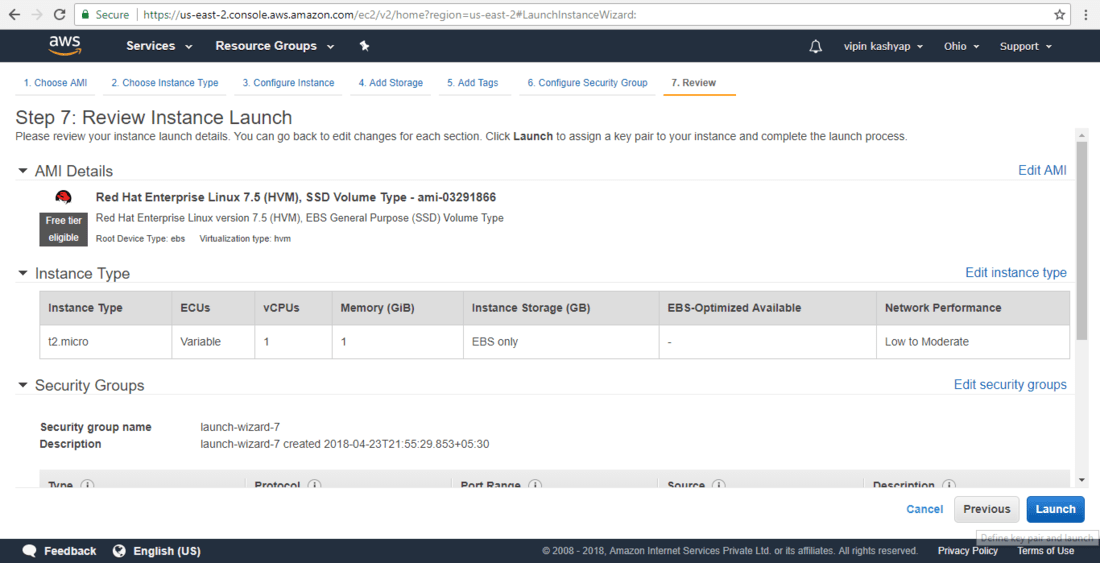Click info icon next to Port Range
Screen dimensions: 1100x563
pyautogui.click(x=535, y=484)
